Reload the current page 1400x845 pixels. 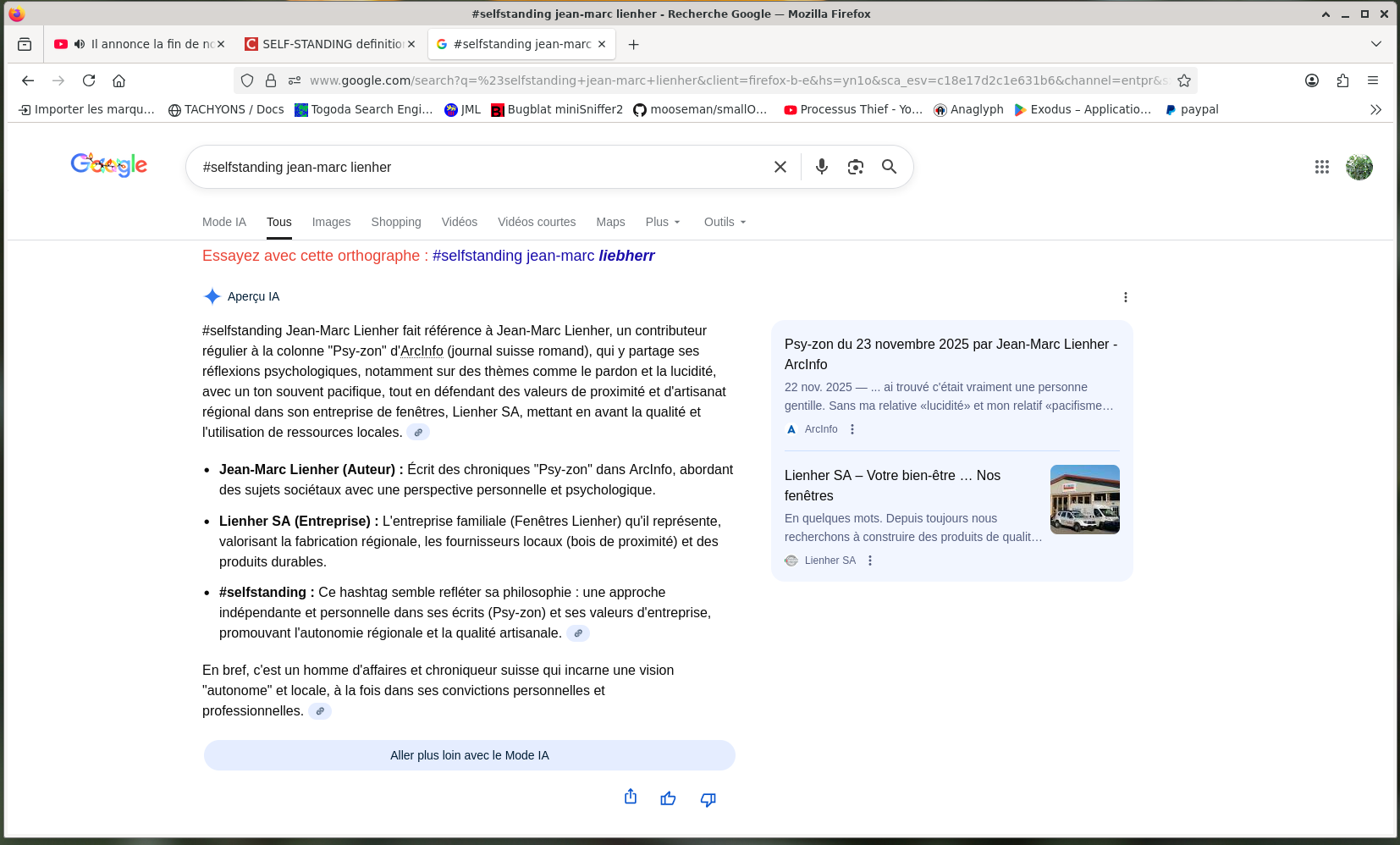pyautogui.click(x=89, y=80)
